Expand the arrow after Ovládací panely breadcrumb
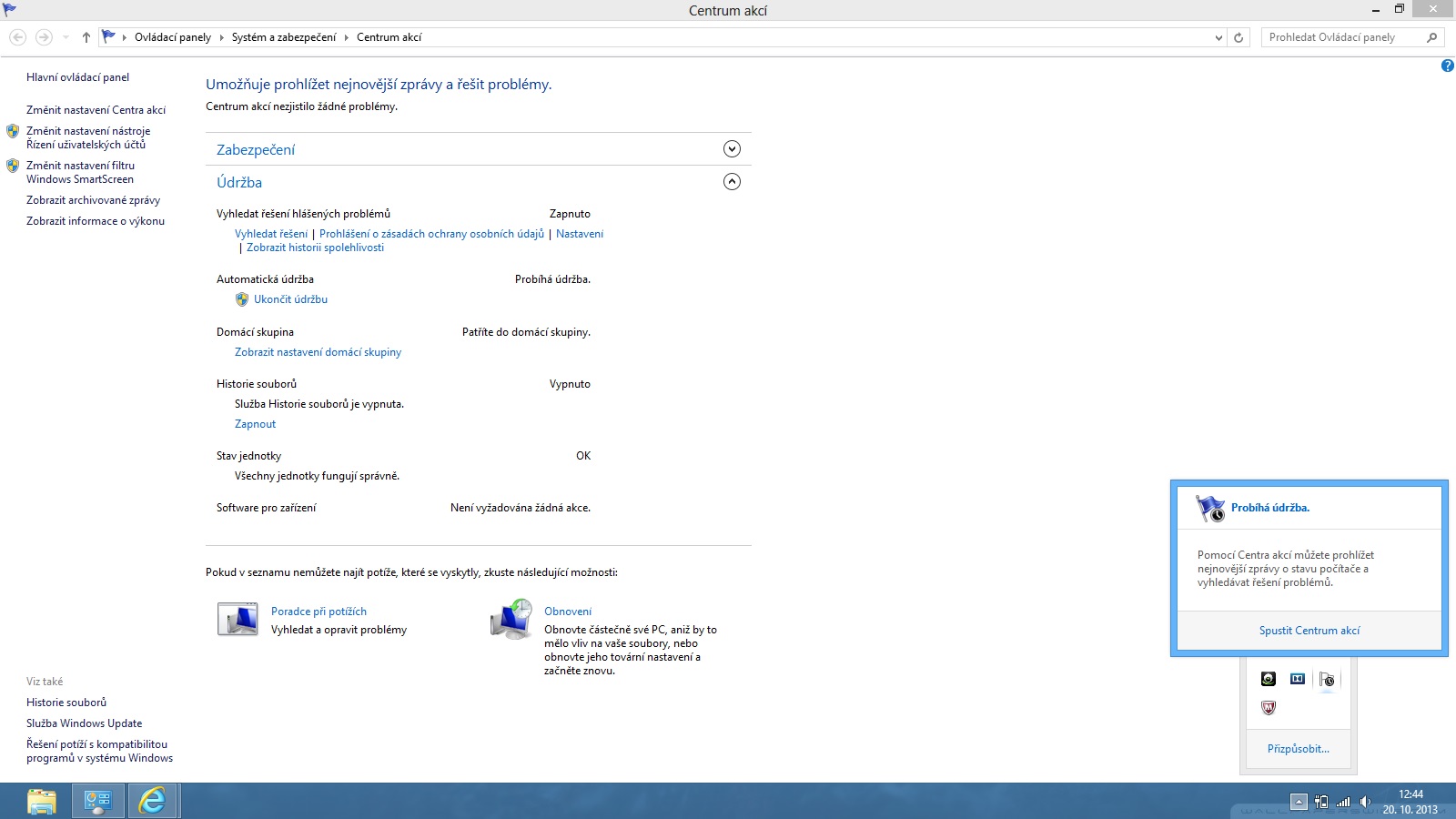Image resolution: width=1456 pixels, height=819 pixels. click(221, 37)
